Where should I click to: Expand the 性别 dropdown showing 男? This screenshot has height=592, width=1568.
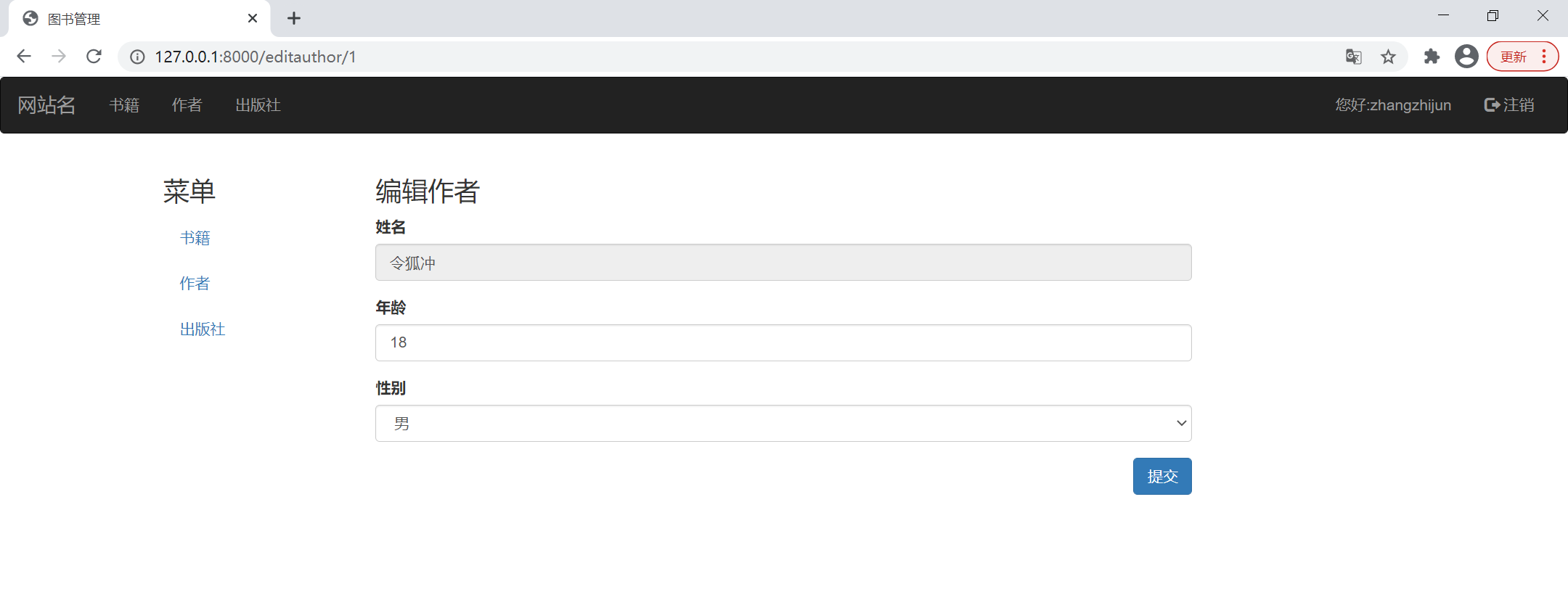click(783, 423)
